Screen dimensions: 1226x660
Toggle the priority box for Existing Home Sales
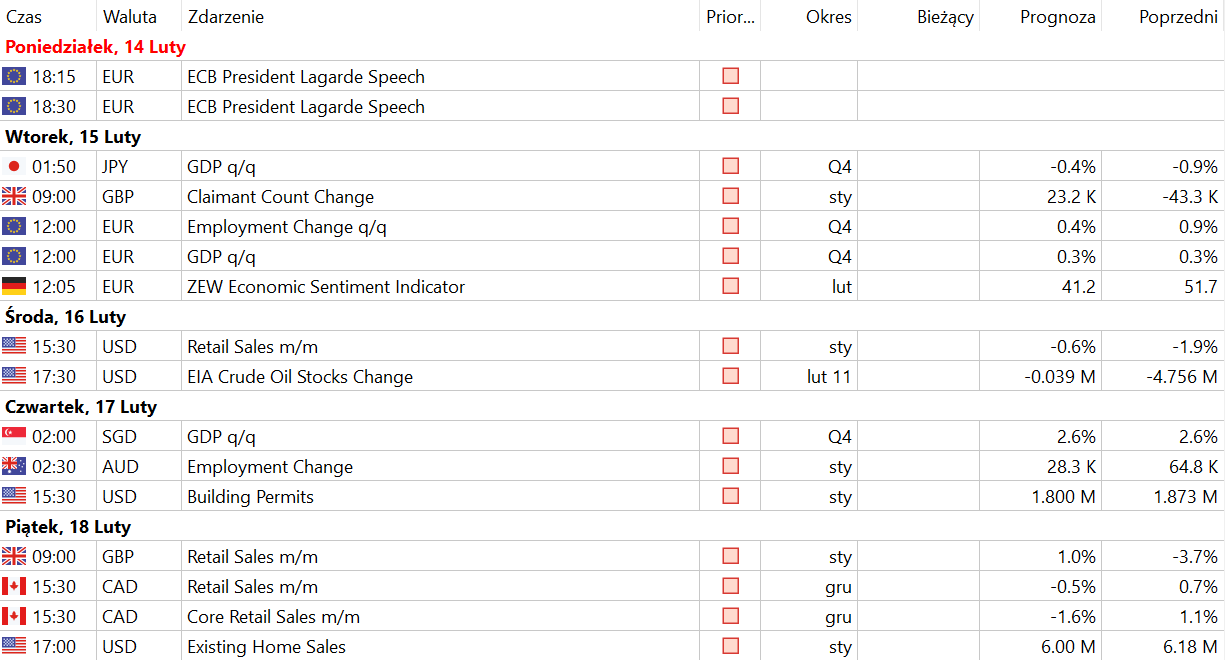click(730, 646)
